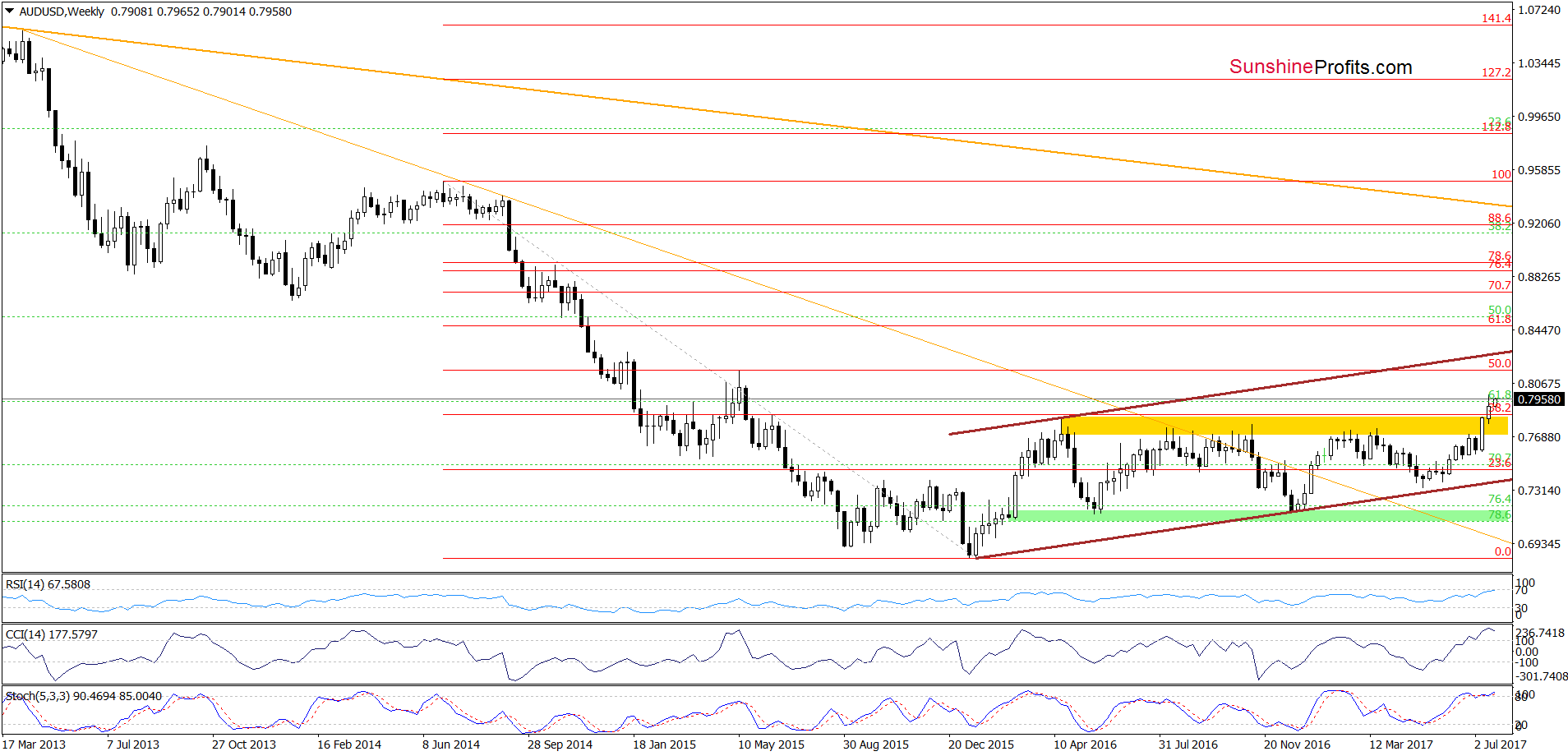Click the CCI(14) 177.5797 indicator label
Viewport: 1568px width, 756px height.
tap(51, 634)
